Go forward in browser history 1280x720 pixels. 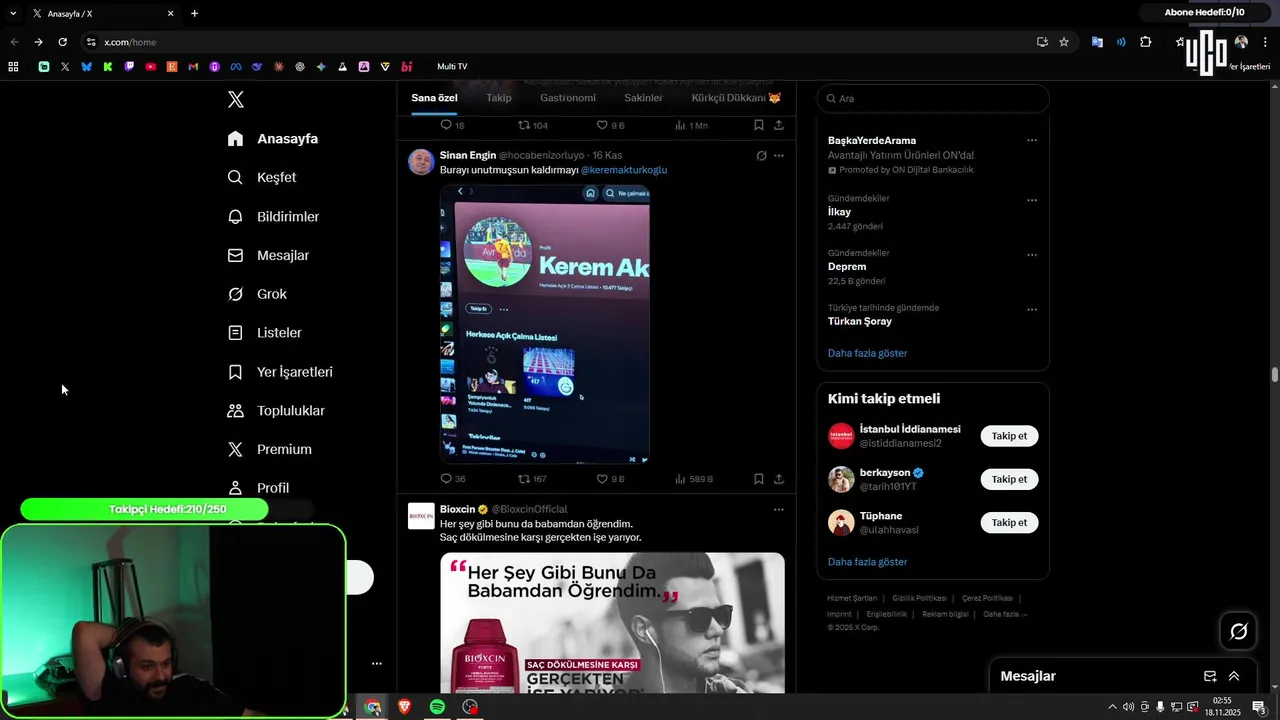[x=38, y=42]
